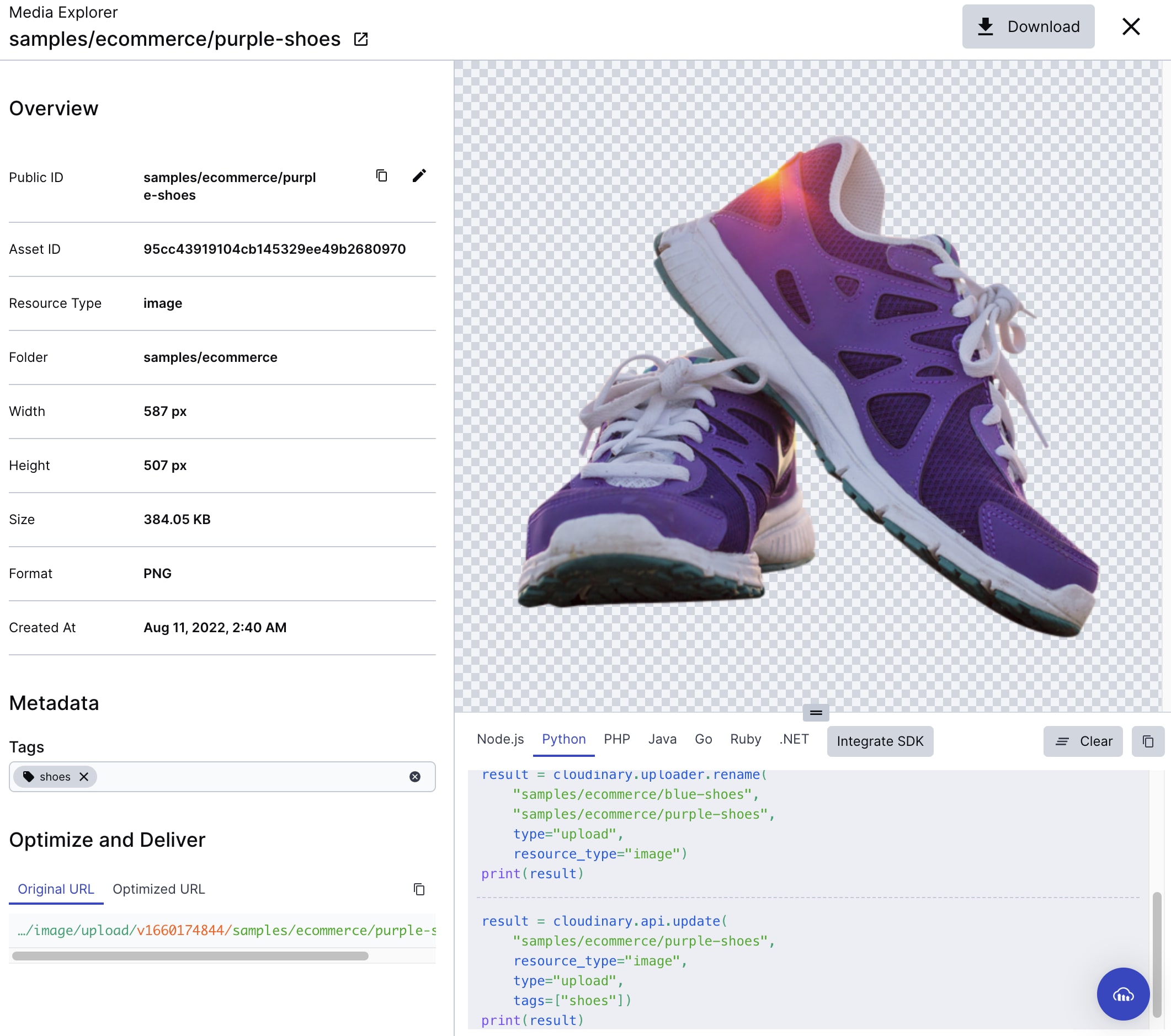Copy the Public ID to clipboard
This screenshot has width=1171, height=1036.
[x=381, y=175]
